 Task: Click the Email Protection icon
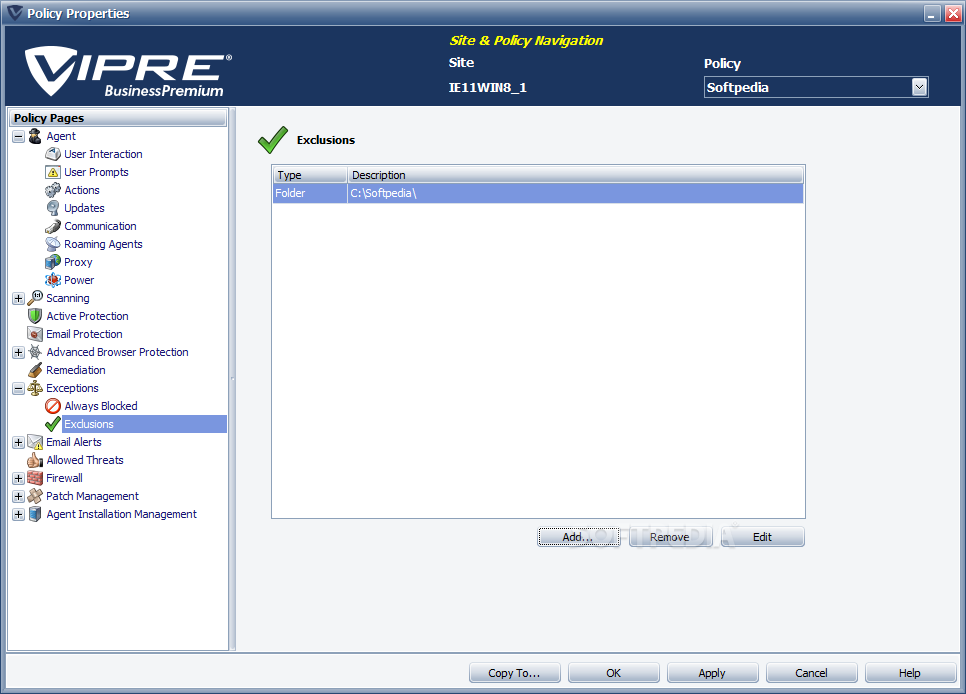coord(35,334)
